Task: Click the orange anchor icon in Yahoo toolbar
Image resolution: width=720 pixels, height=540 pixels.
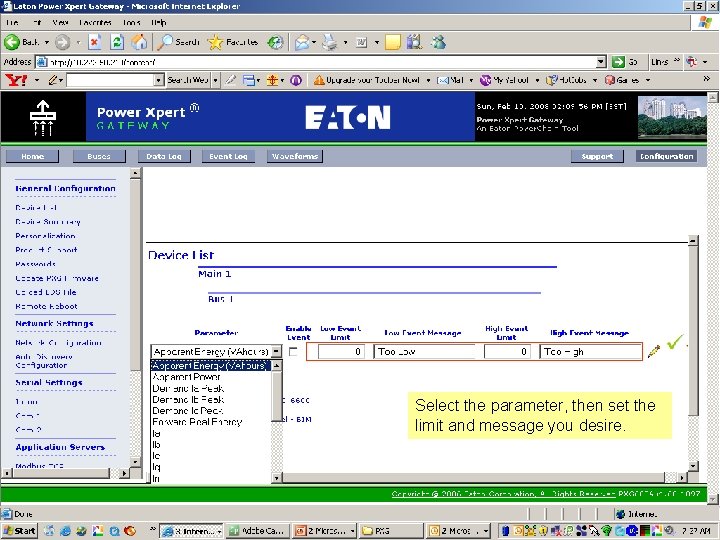Action: point(272,80)
